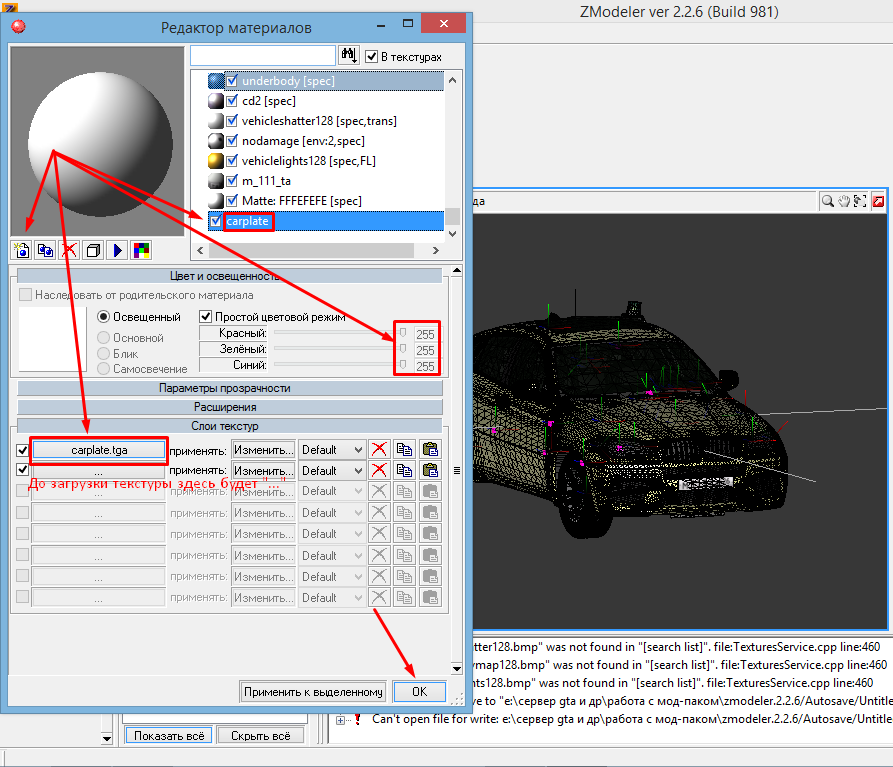893x767 pixels.
Task: Remove the carplate.tga texture layer
Action: [379, 450]
